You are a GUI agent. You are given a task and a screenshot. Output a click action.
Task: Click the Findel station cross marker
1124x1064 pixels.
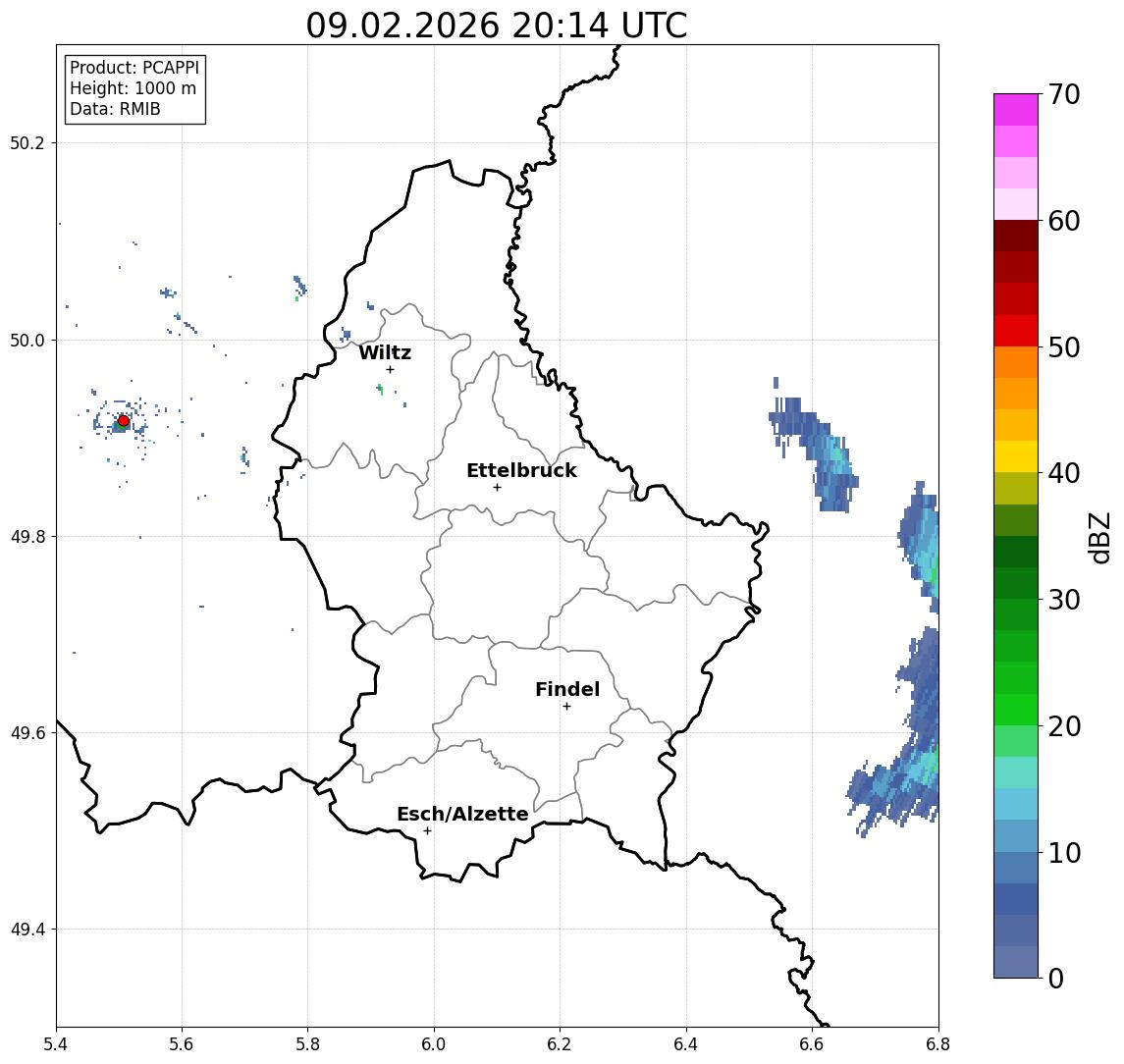[566, 707]
